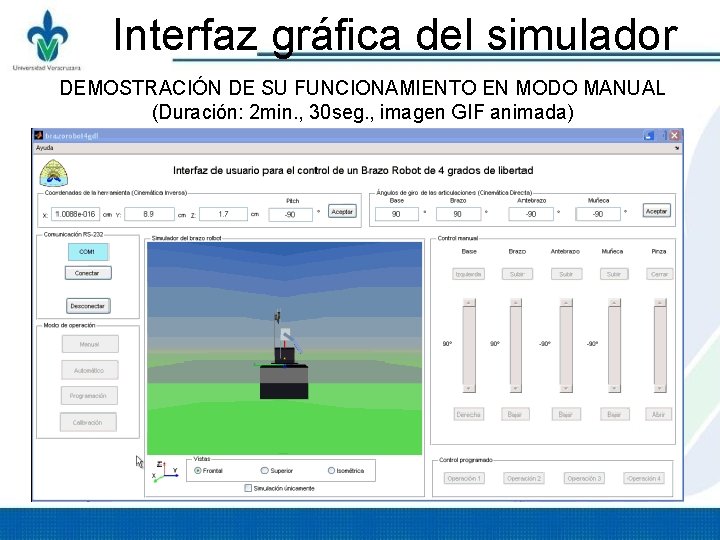
Task: Click the Operación 4 button
Action: tap(644, 478)
